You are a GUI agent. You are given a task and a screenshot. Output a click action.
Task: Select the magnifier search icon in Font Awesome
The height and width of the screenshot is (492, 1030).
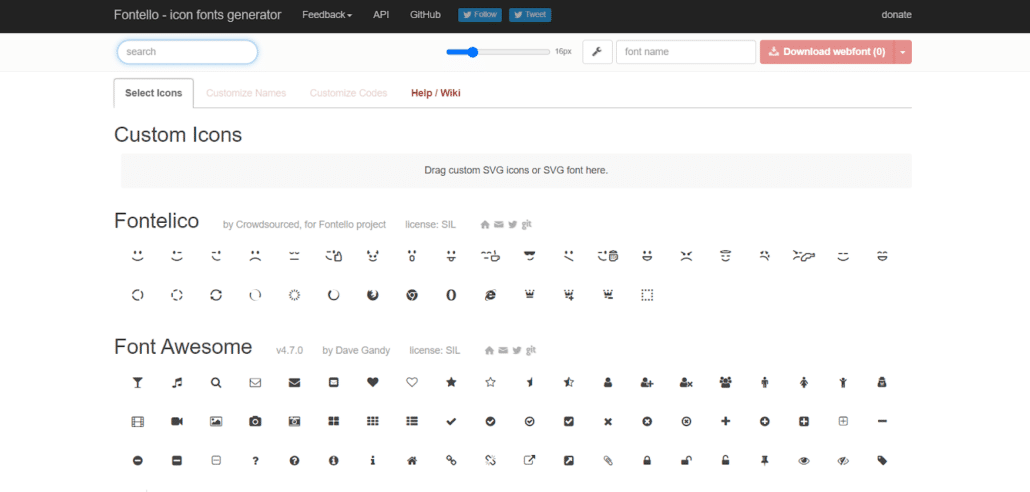(216, 382)
